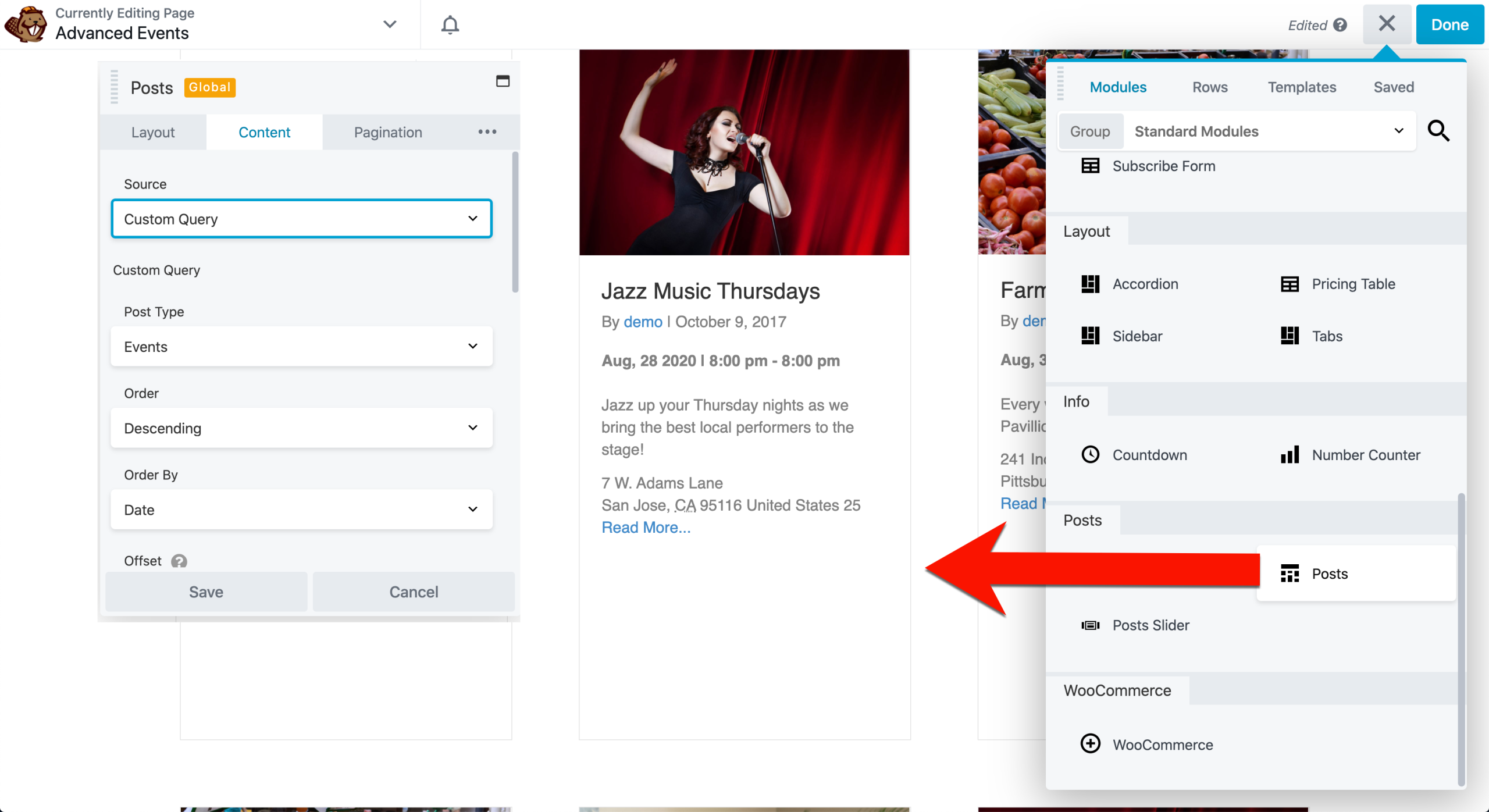Click the search modules magnifier icon
Image resolution: width=1489 pixels, height=812 pixels.
point(1438,131)
